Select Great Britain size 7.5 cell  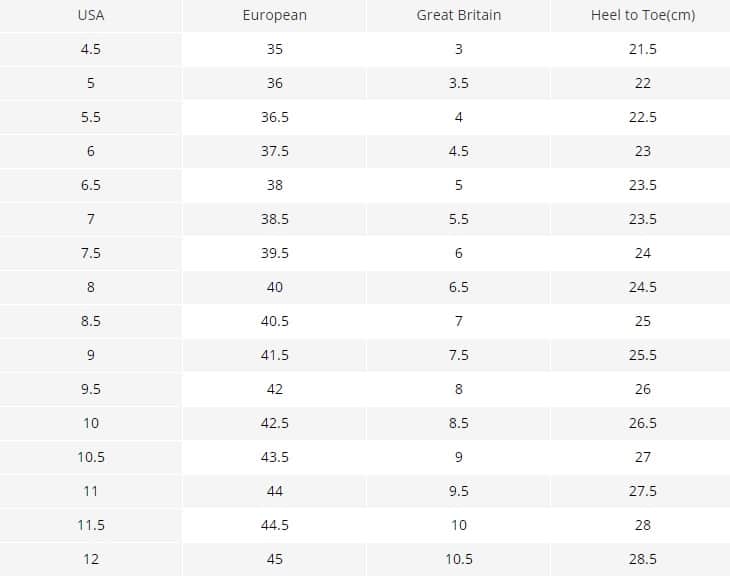(x=459, y=355)
